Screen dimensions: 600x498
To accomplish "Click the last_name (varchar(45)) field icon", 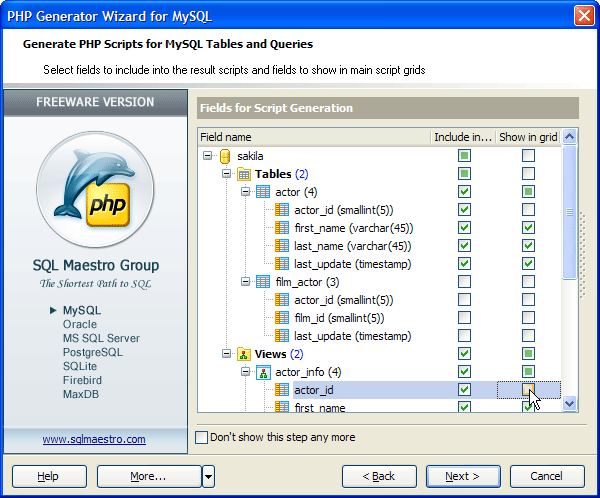I will click(282, 246).
